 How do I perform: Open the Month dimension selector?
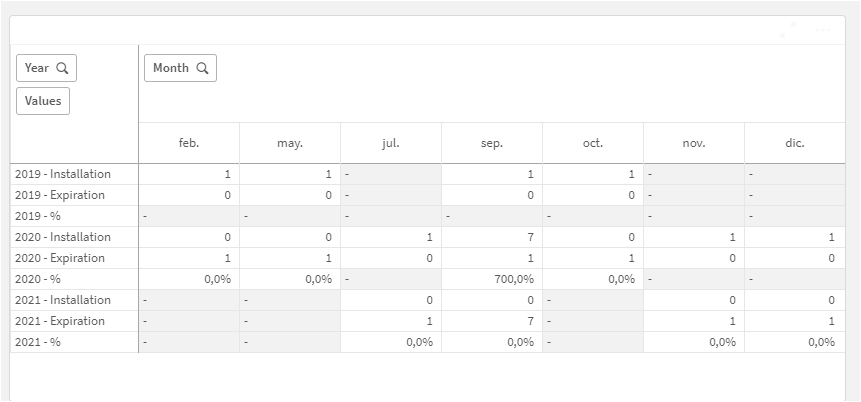[171, 68]
